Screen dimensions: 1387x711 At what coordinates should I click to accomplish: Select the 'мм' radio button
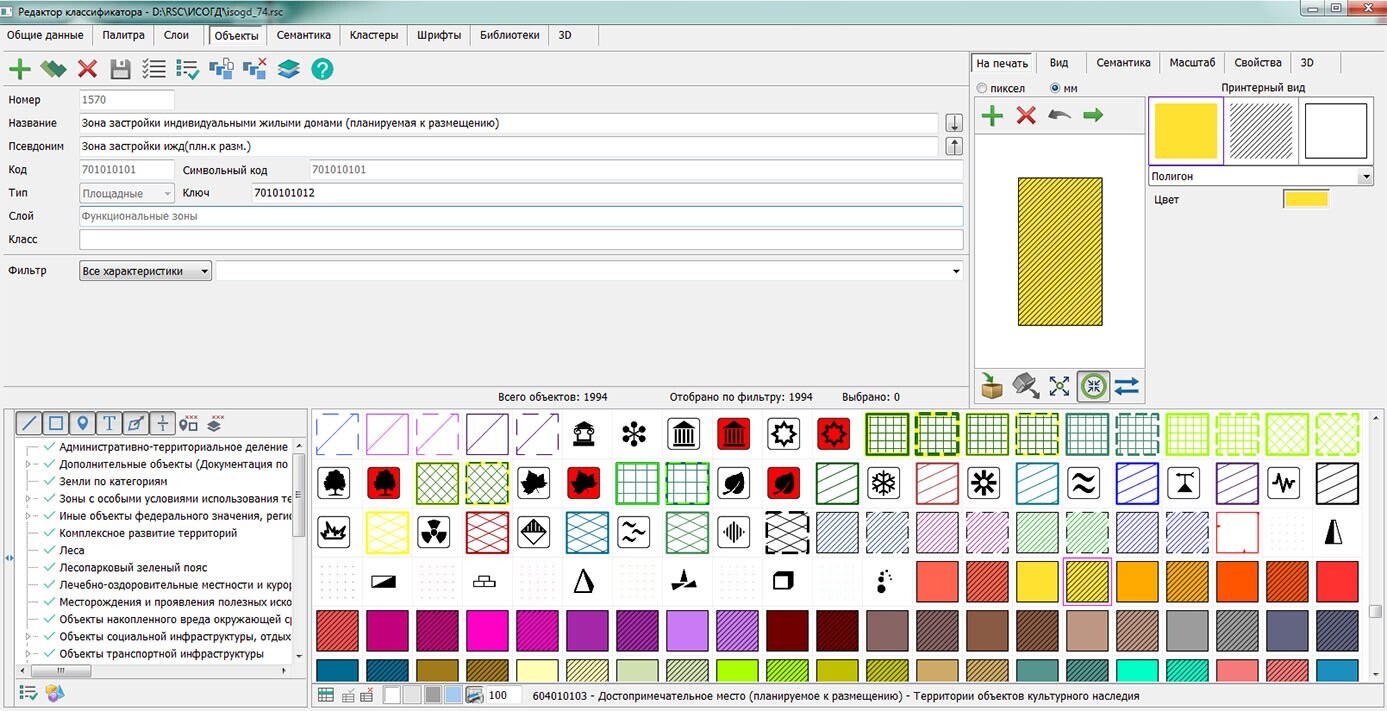(1056, 89)
